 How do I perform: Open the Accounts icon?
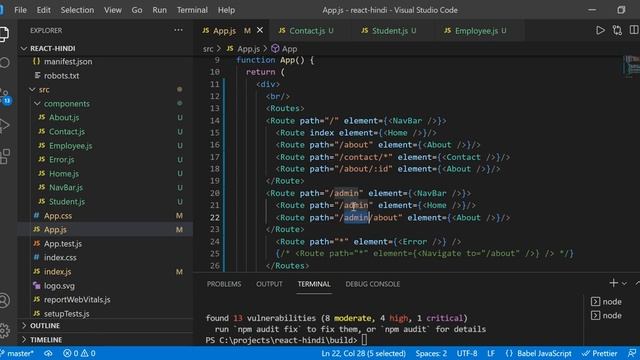click(4, 301)
